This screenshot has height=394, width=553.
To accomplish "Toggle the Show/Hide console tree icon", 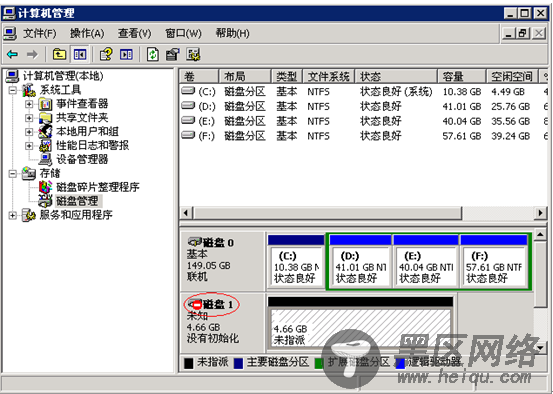I will 80,54.
